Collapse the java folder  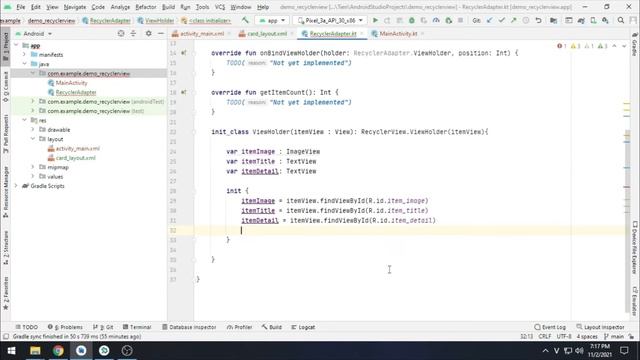pos(24,64)
